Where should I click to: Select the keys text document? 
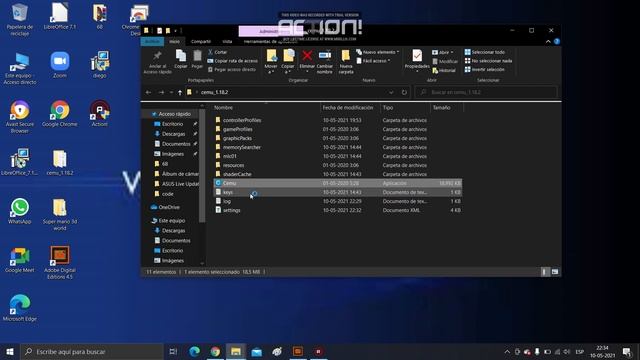point(338,192)
